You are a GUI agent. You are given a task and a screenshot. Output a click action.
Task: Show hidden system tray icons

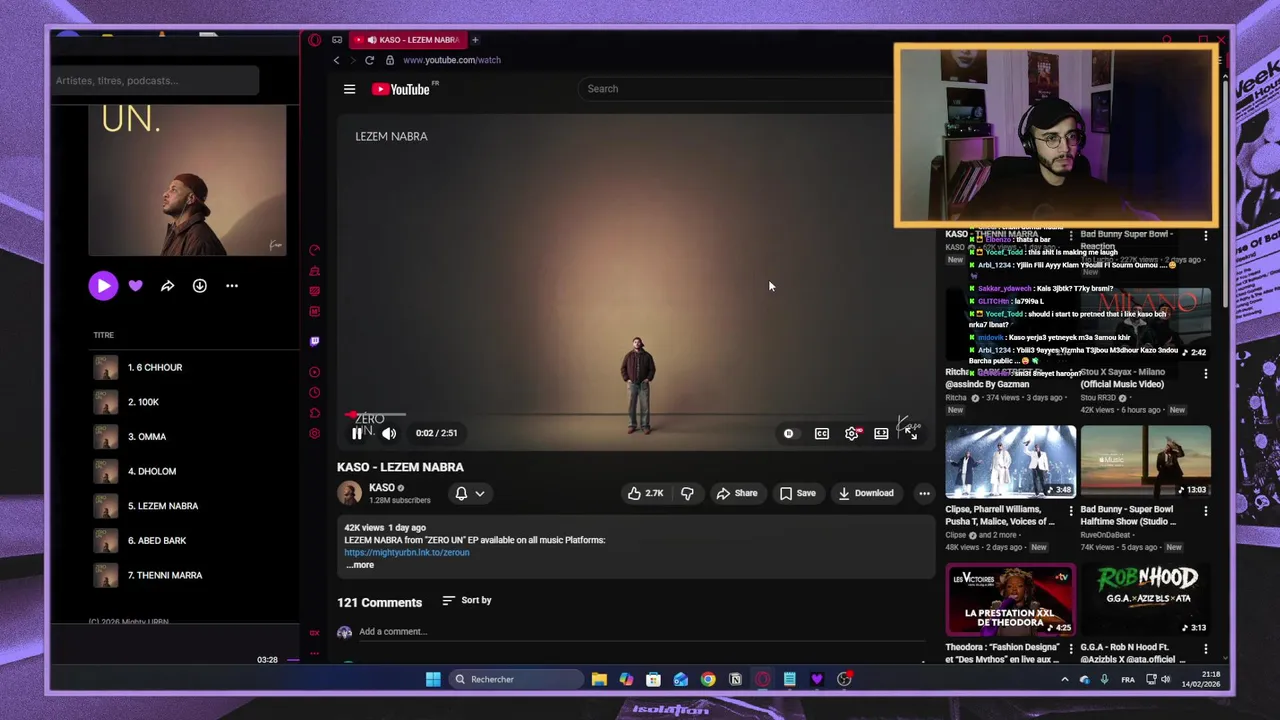click(1064, 680)
